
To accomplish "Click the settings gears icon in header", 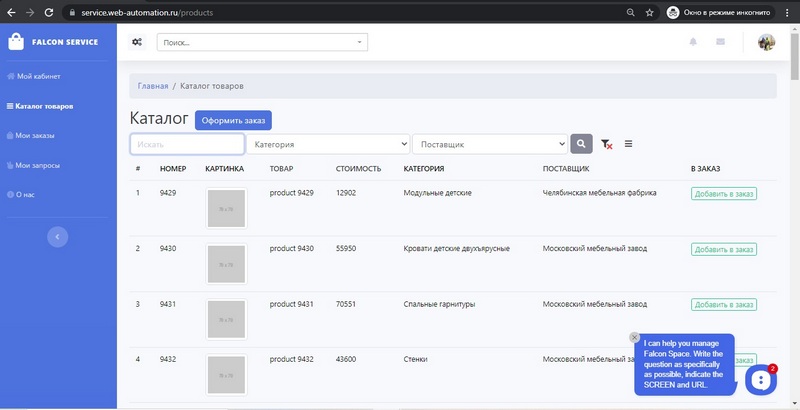I will point(137,42).
